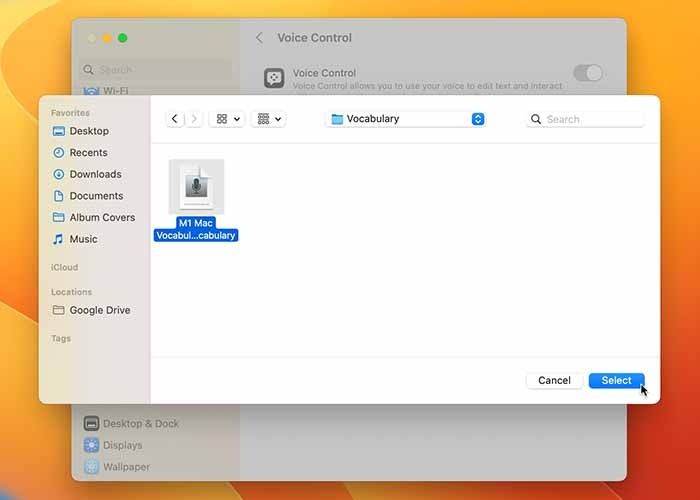Click the Recents clock icon
The height and width of the screenshot is (500, 700).
tap(58, 153)
